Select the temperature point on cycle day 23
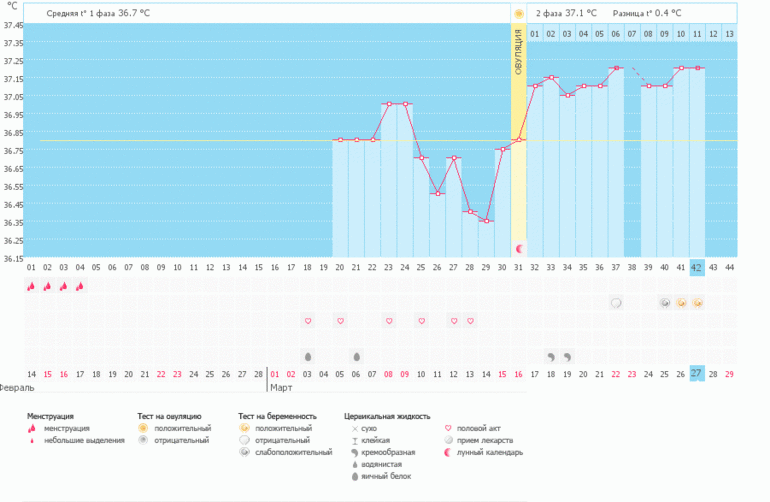This screenshot has height=502, width=770. 389,104
